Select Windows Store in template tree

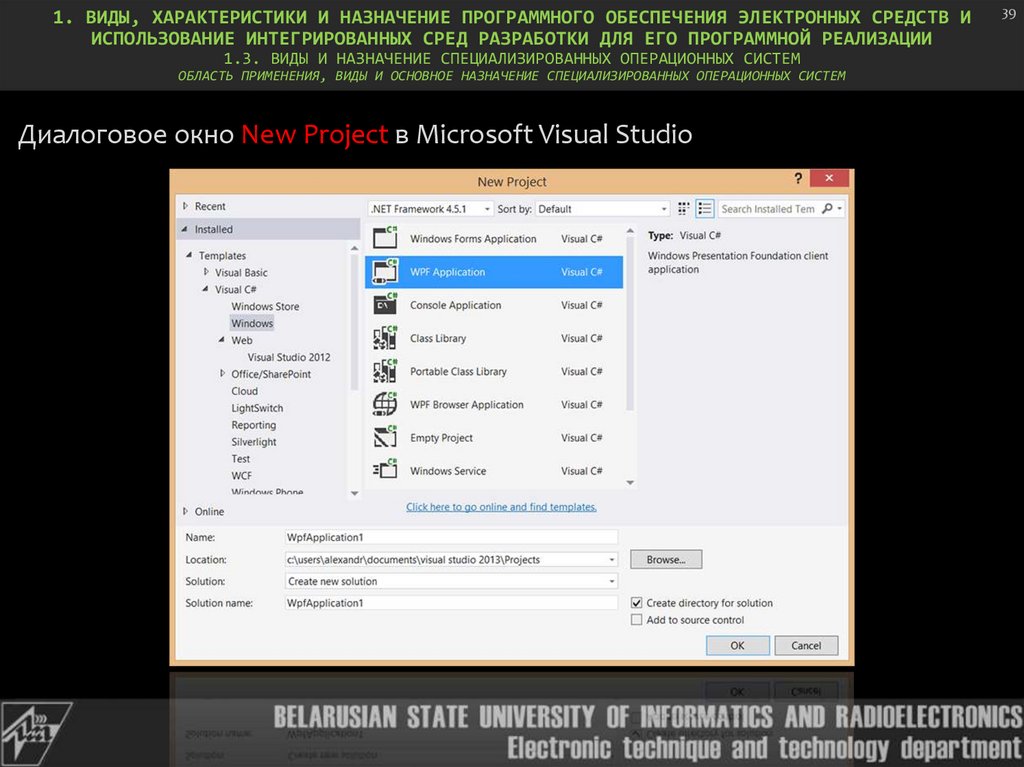point(265,306)
